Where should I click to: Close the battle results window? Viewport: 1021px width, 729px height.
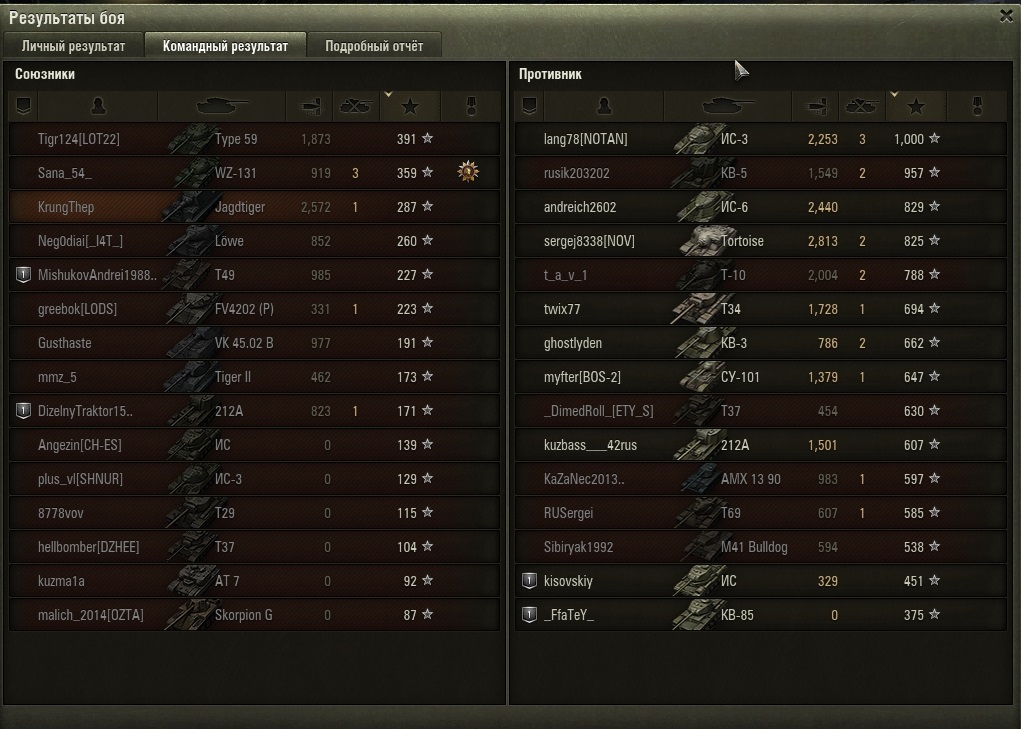tap(1007, 16)
